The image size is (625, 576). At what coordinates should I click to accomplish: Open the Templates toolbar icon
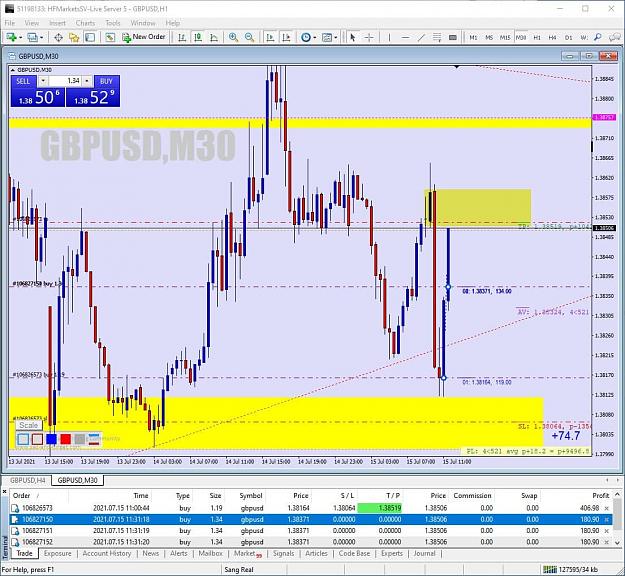click(x=327, y=37)
